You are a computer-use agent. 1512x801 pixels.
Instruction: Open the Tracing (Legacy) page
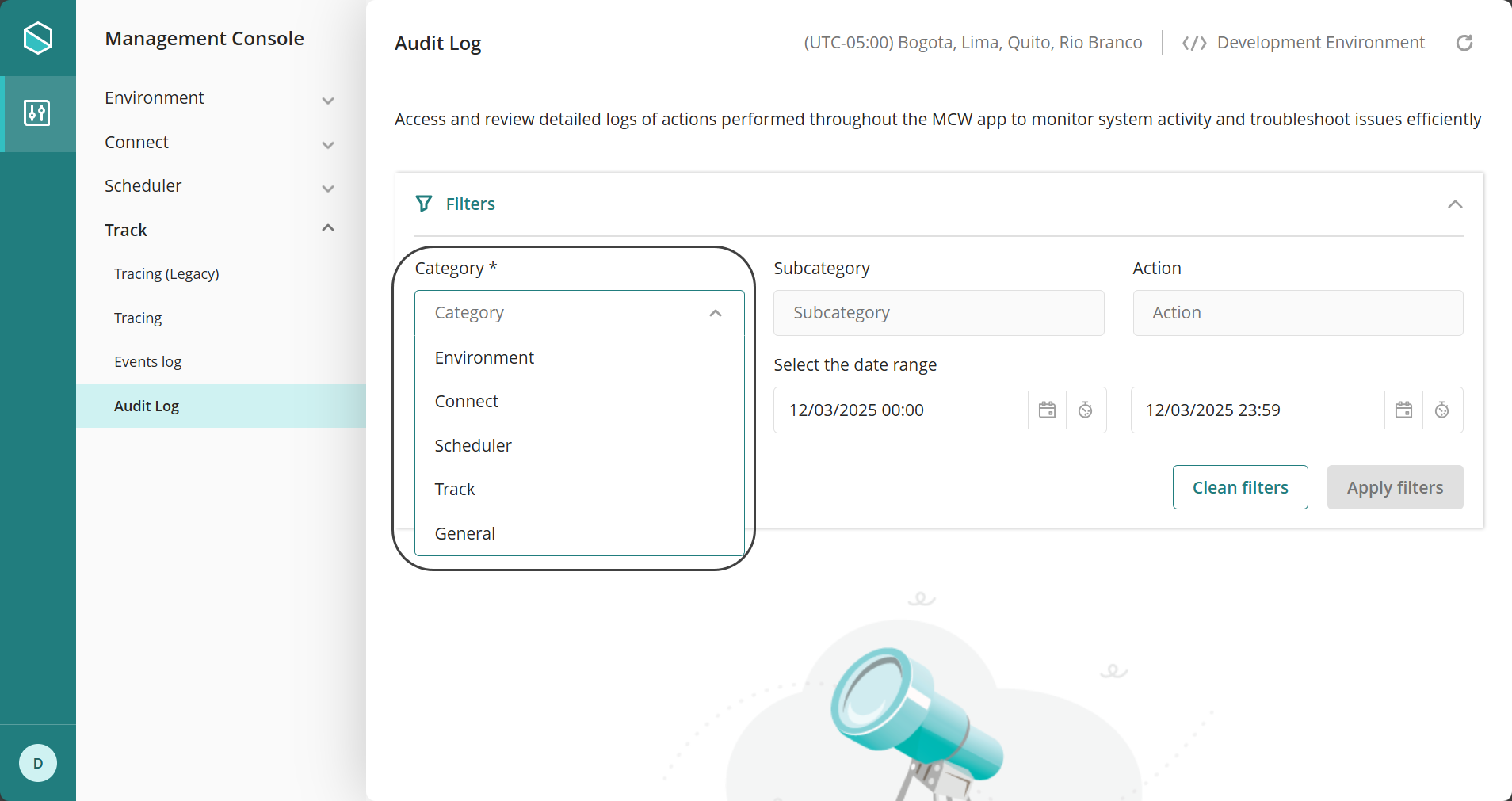coord(166,274)
